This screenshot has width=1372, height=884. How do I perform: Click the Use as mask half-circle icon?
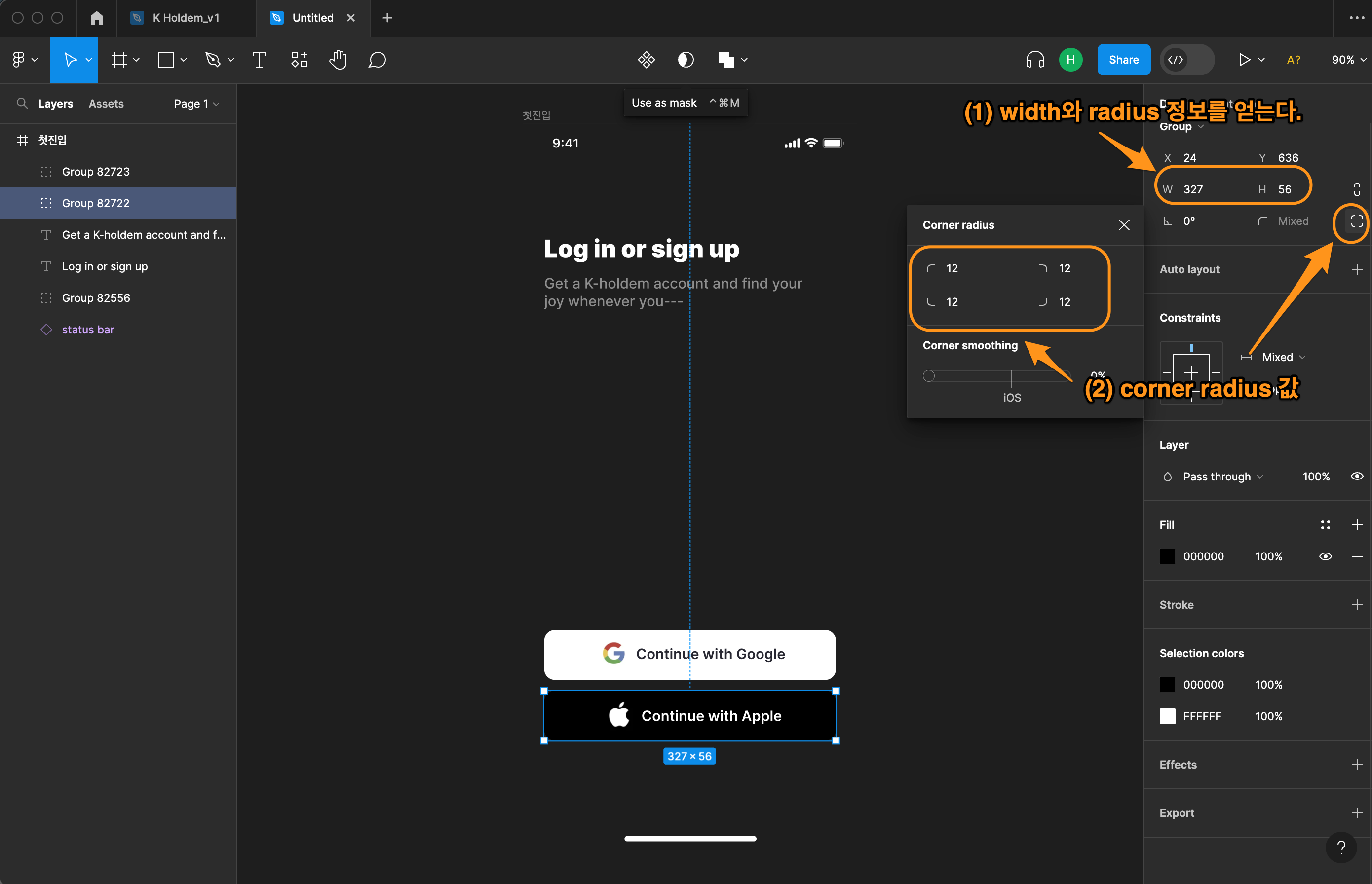pyautogui.click(x=685, y=60)
